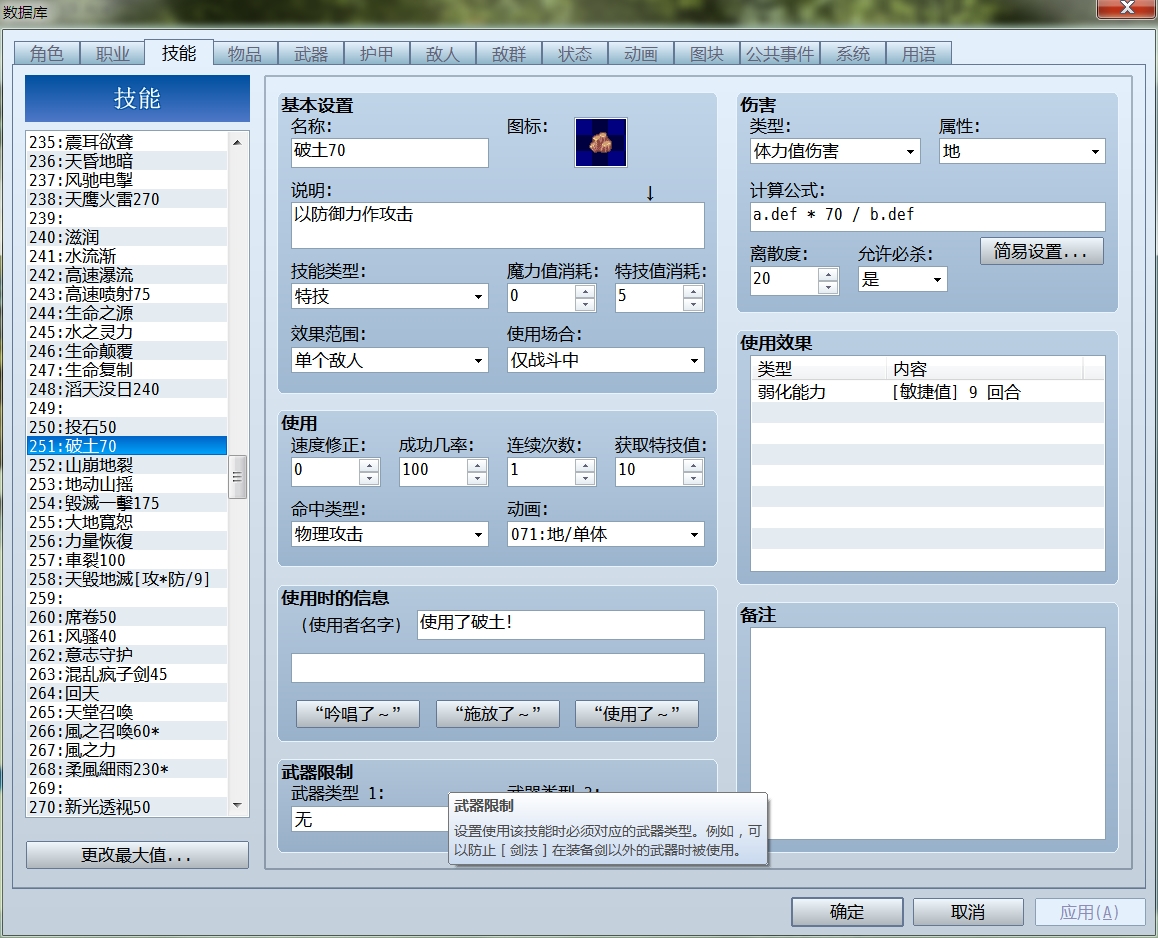Open the 允许必杀 dropdown showing 是
The height and width of the screenshot is (938, 1158).
[x=902, y=279]
